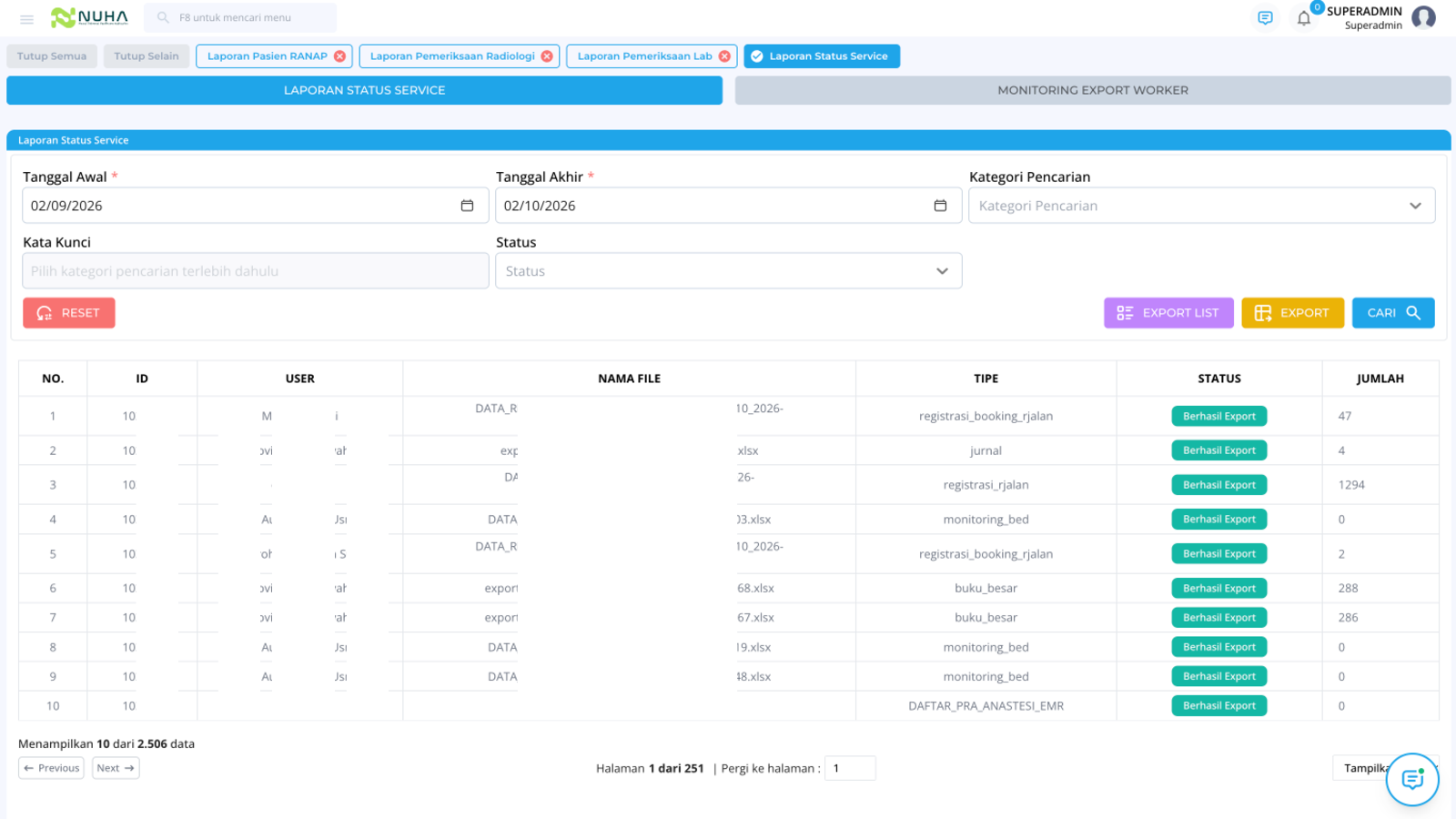Open the Tanggal Awal calendar picker
This screenshot has height=819, width=1456.
pos(467,206)
